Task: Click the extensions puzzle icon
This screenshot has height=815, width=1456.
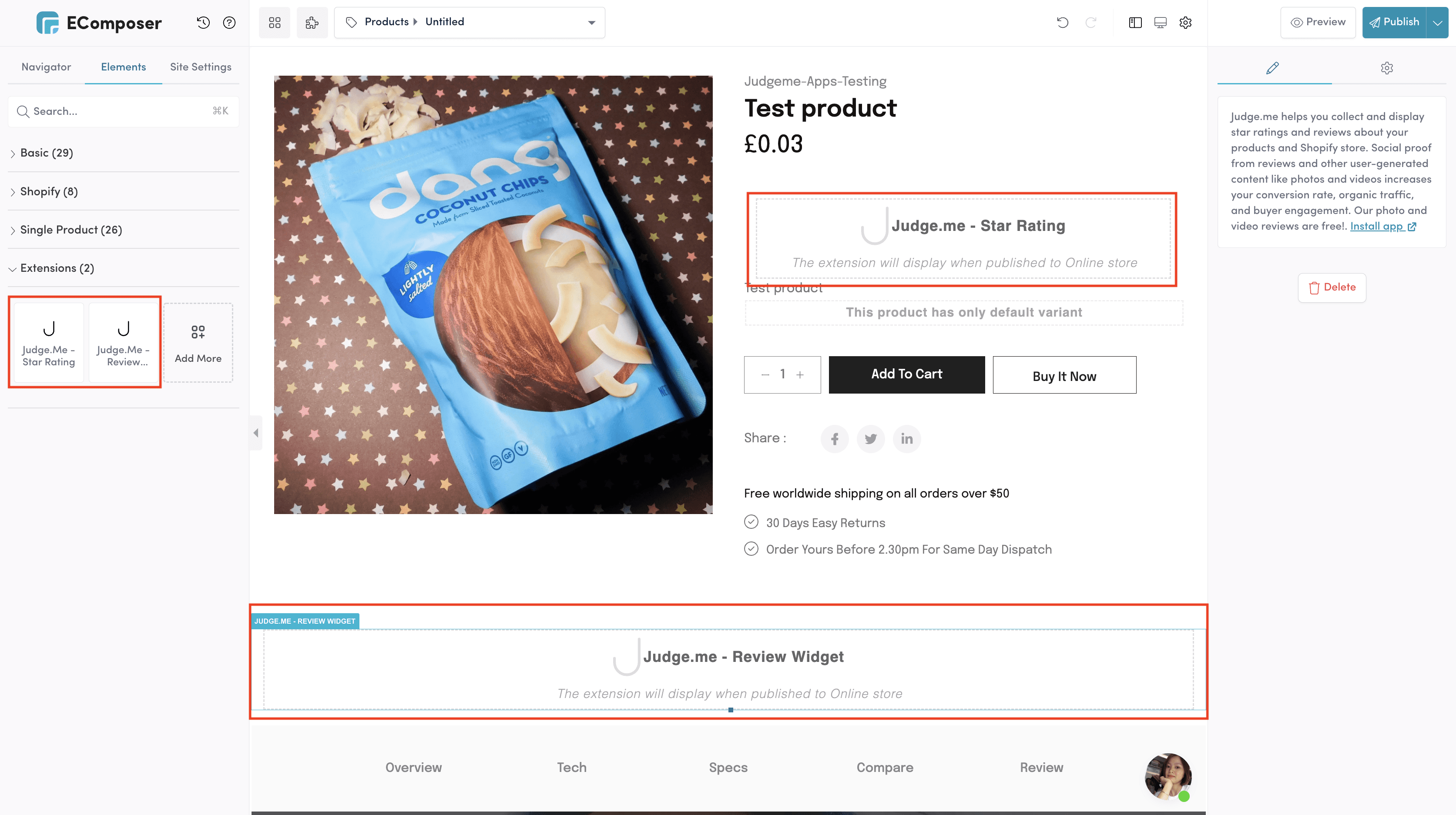Action: [x=312, y=23]
